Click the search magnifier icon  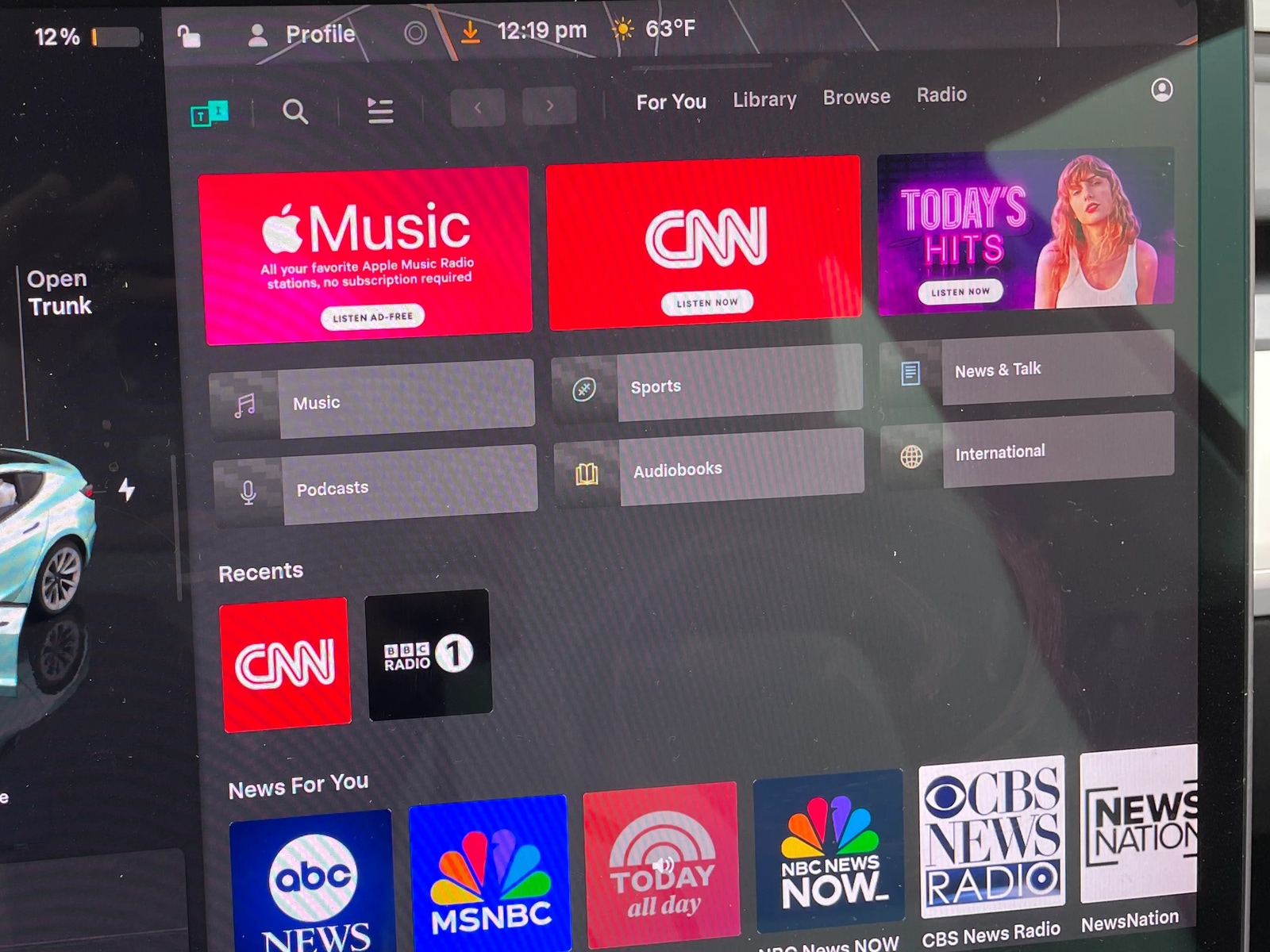[295, 112]
